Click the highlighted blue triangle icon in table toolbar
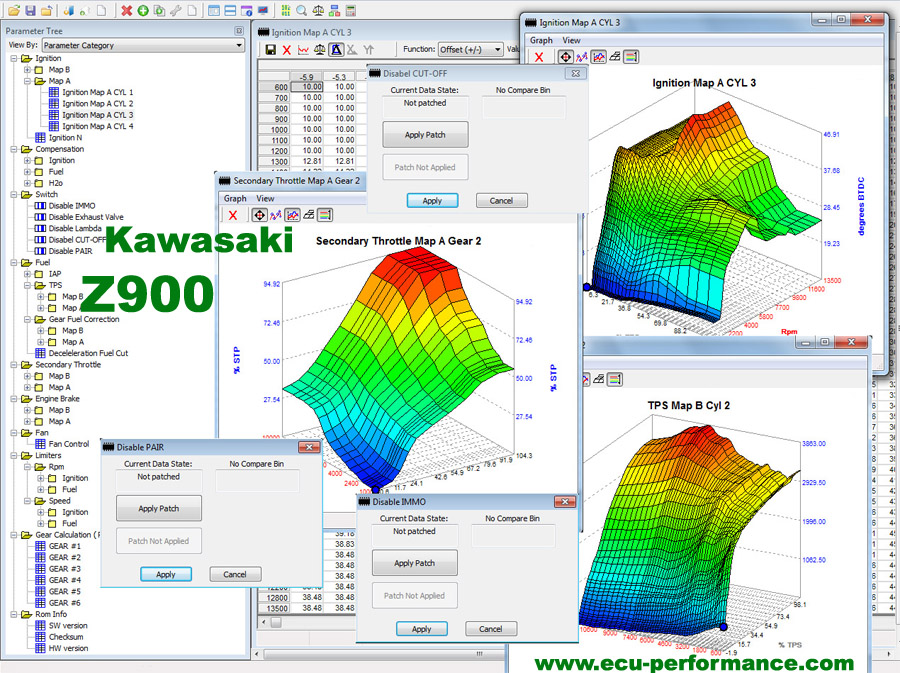The height and width of the screenshot is (673, 900). click(x=336, y=50)
